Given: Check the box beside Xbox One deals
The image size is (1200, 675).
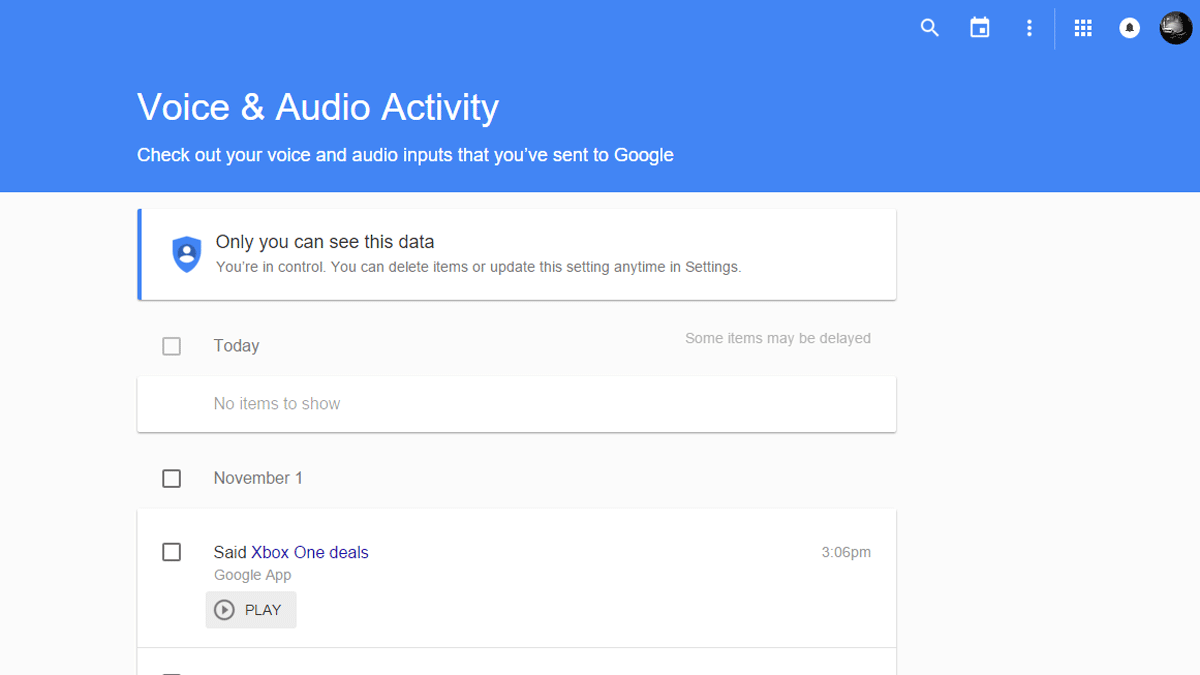Looking at the screenshot, I should [172, 552].
